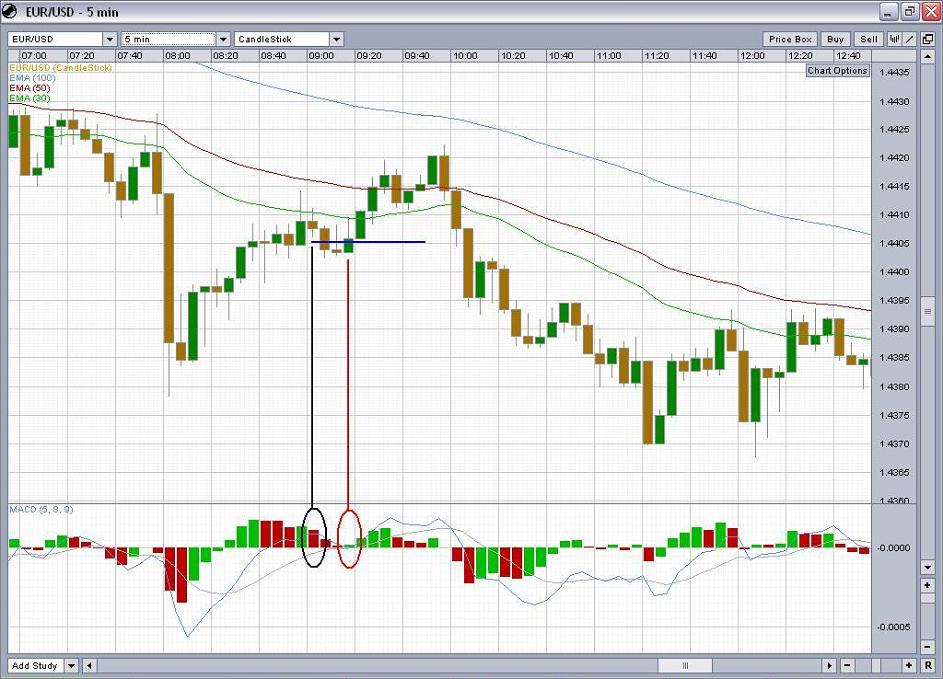Click the application logo in title bar
Screen dimensions: 943x679
pyautogui.click(x=11, y=11)
